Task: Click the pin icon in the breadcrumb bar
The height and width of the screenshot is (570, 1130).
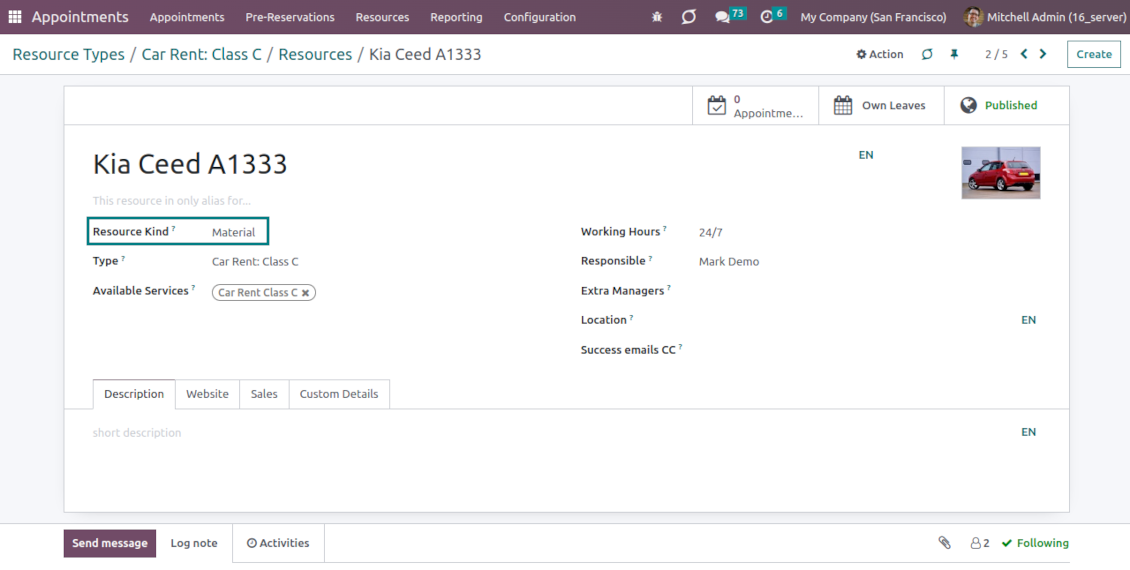Action: (x=954, y=54)
